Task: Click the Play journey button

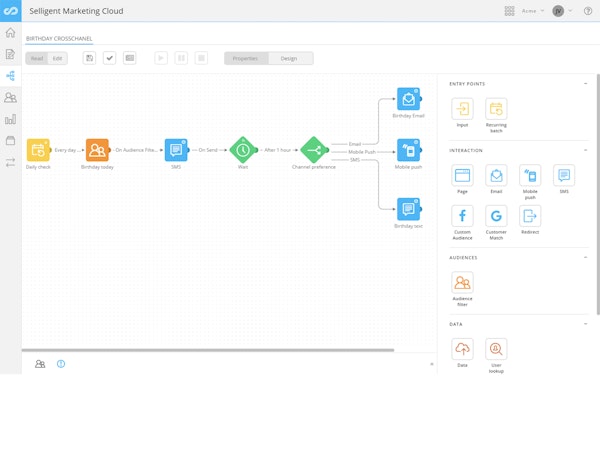Action: tap(161, 58)
